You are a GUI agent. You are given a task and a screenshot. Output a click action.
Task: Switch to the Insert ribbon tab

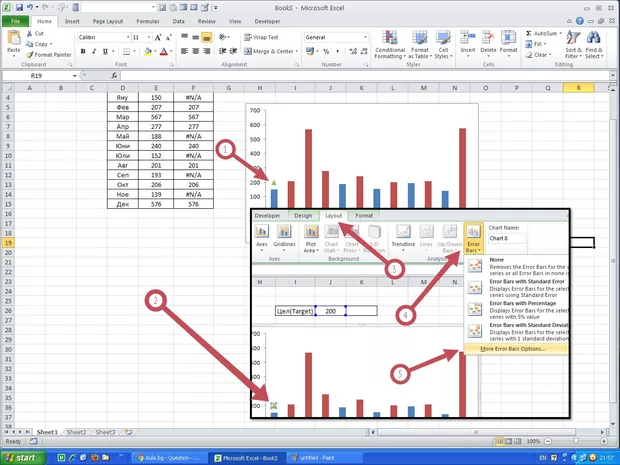click(x=72, y=21)
